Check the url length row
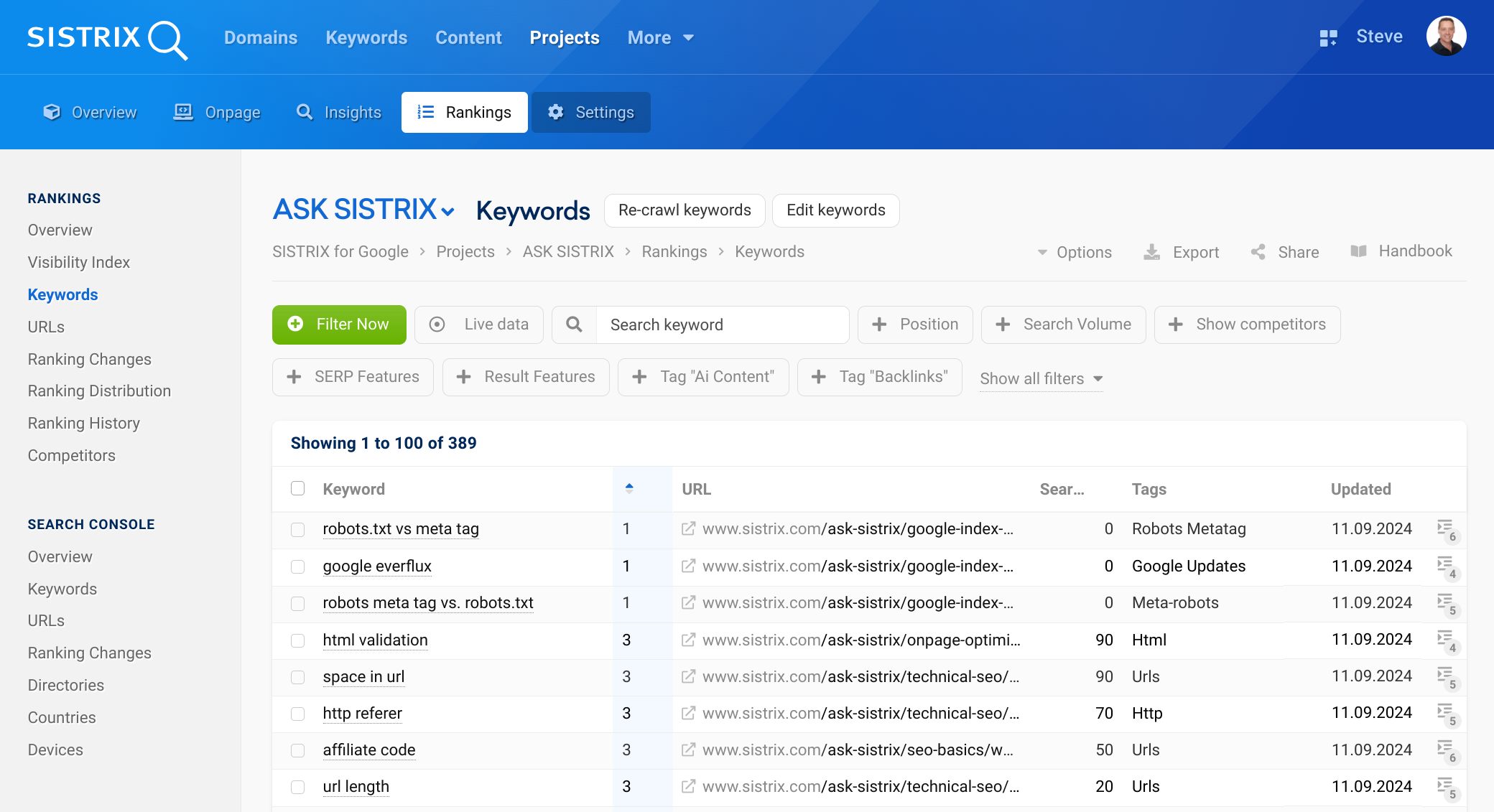The image size is (1494, 812). (x=297, y=787)
